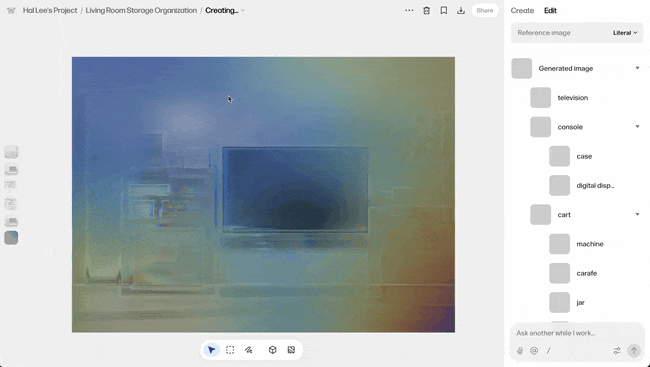
Task: Switch to the Edit tab
Action: (x=550, y=11)
